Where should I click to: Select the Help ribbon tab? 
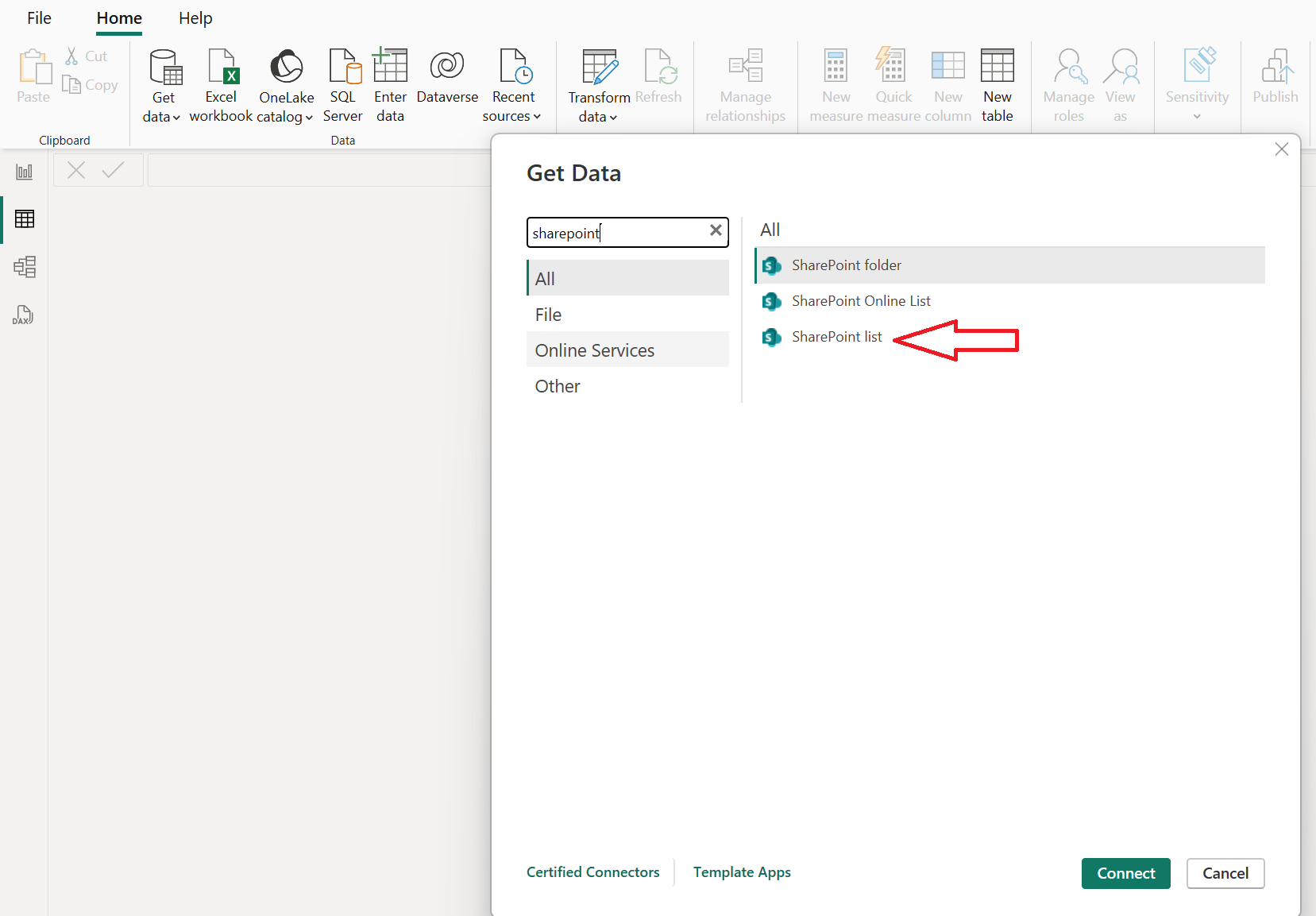195,18
